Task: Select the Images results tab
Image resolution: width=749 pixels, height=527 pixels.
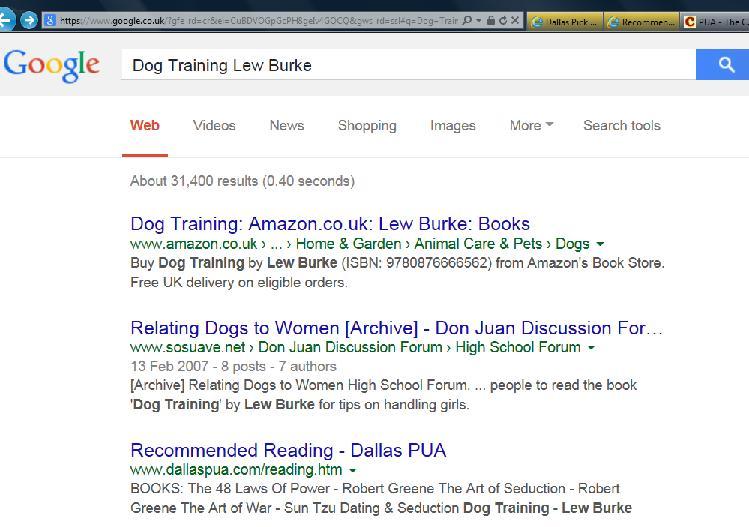Action: point(453,126)
